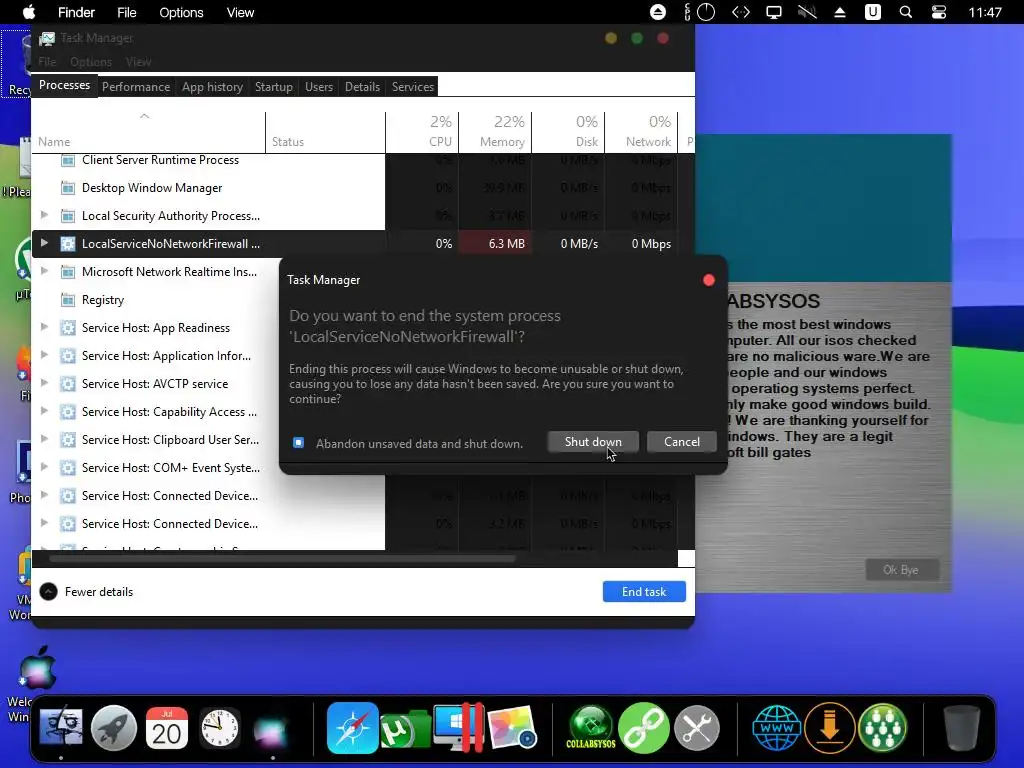Click the code brackets icon in menu bar
Image resolution: width=1024 pixels, height=768 pixels.
(x=741, y=12)
